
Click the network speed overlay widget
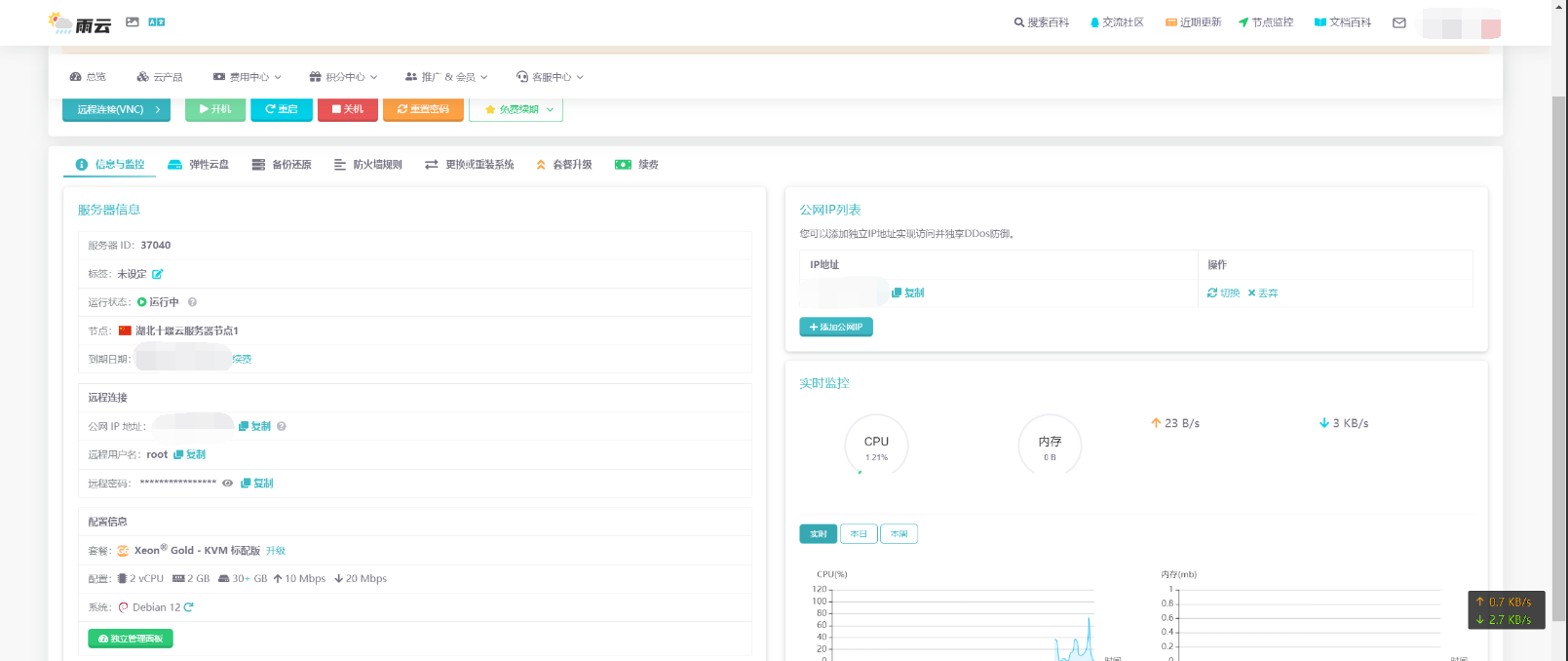pyautogui.click(x=1507, y=610)
